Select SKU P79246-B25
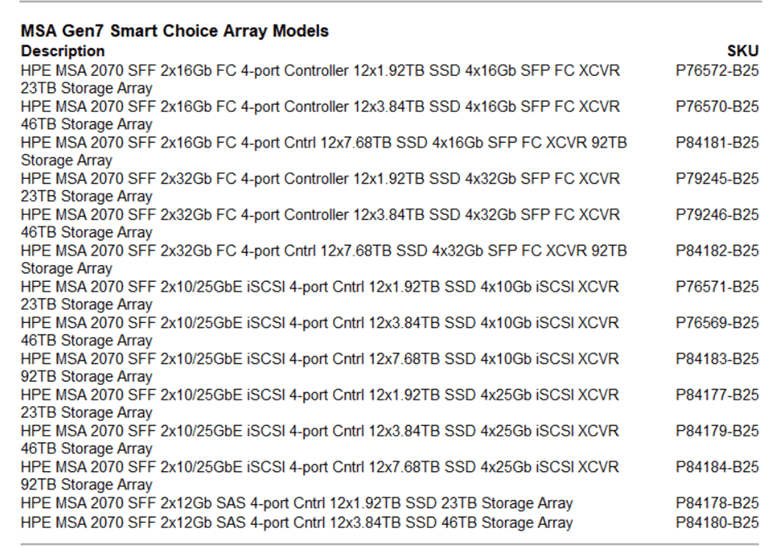Screen dimensions: 779x547 coord(717,215)
